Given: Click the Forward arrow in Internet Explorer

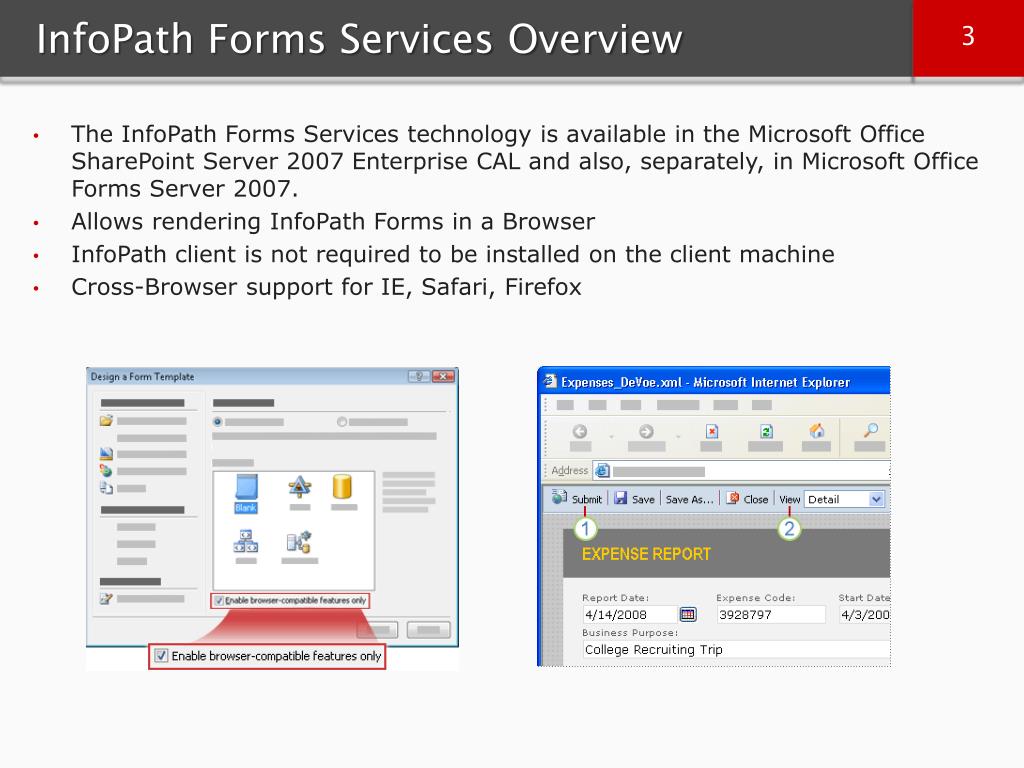Looking at the screenshot, I should (x=646, y=432).
